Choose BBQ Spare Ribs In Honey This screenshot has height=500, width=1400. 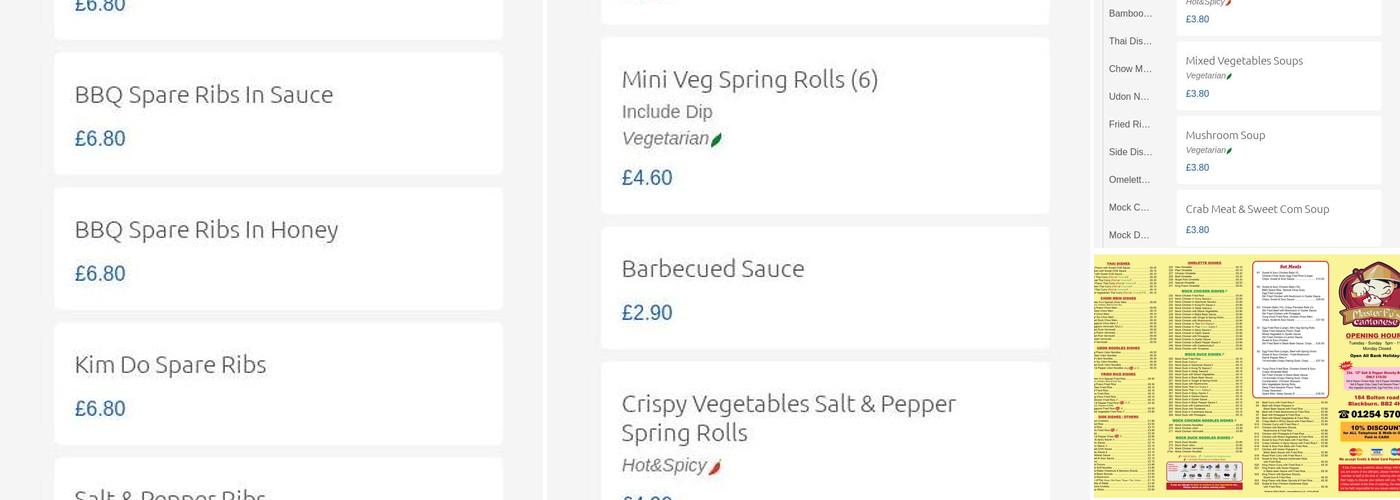(x=278, y=249)
